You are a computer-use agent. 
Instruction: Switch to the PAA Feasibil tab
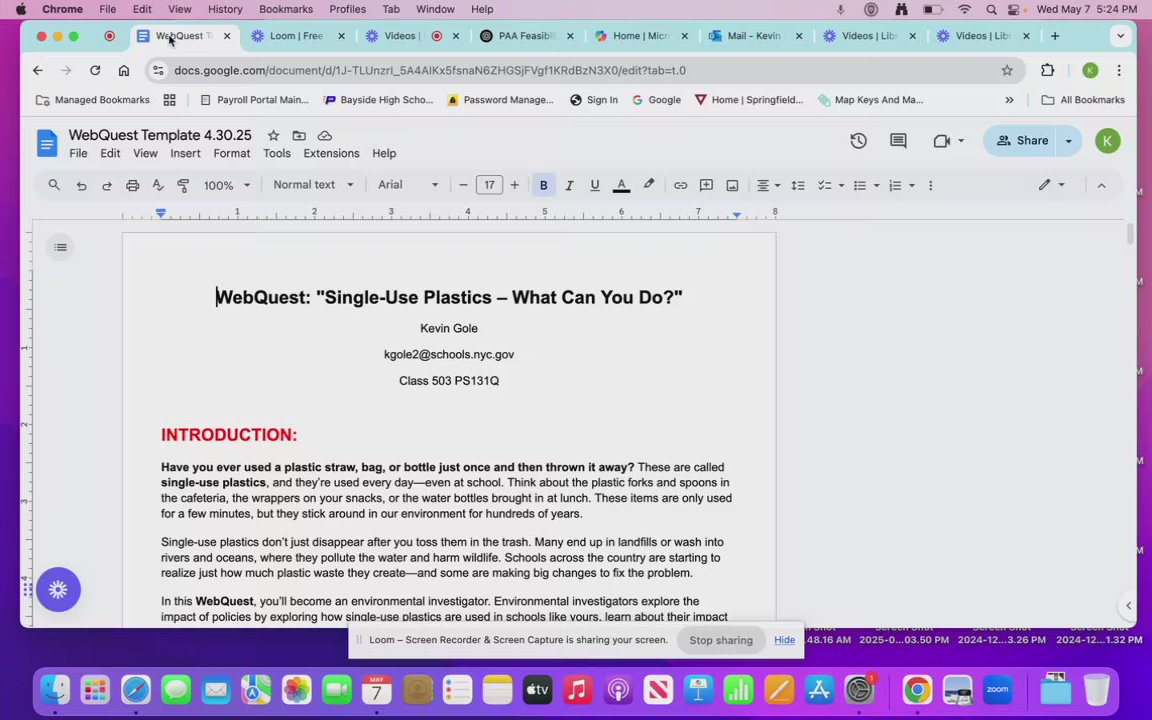tap(525, 36)
